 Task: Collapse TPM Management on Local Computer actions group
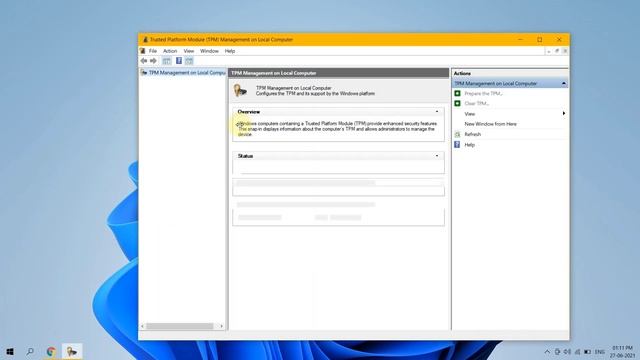[564, 83]
